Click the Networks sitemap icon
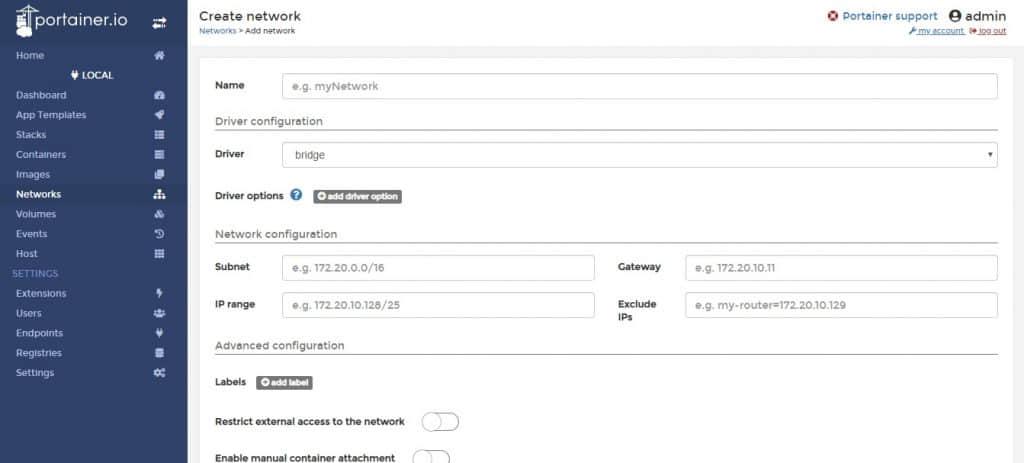The height and width of the screenshot is (463, 1024). pyautogui.click(x=159, y=194)
